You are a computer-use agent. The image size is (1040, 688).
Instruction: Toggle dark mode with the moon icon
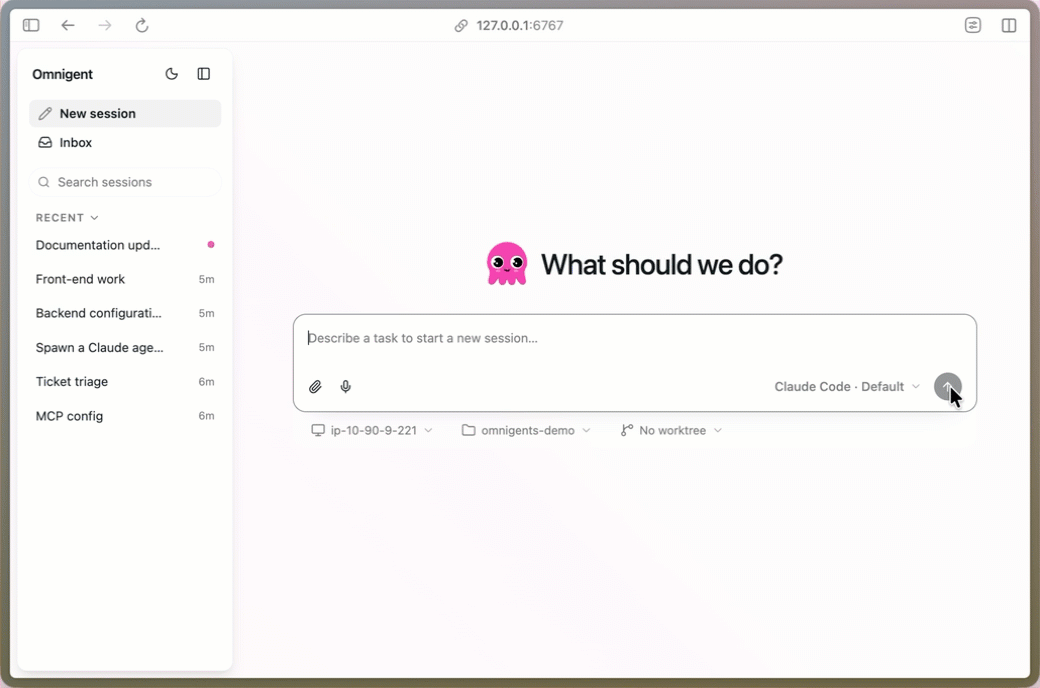pyautogui.click(x=171, y=74)
